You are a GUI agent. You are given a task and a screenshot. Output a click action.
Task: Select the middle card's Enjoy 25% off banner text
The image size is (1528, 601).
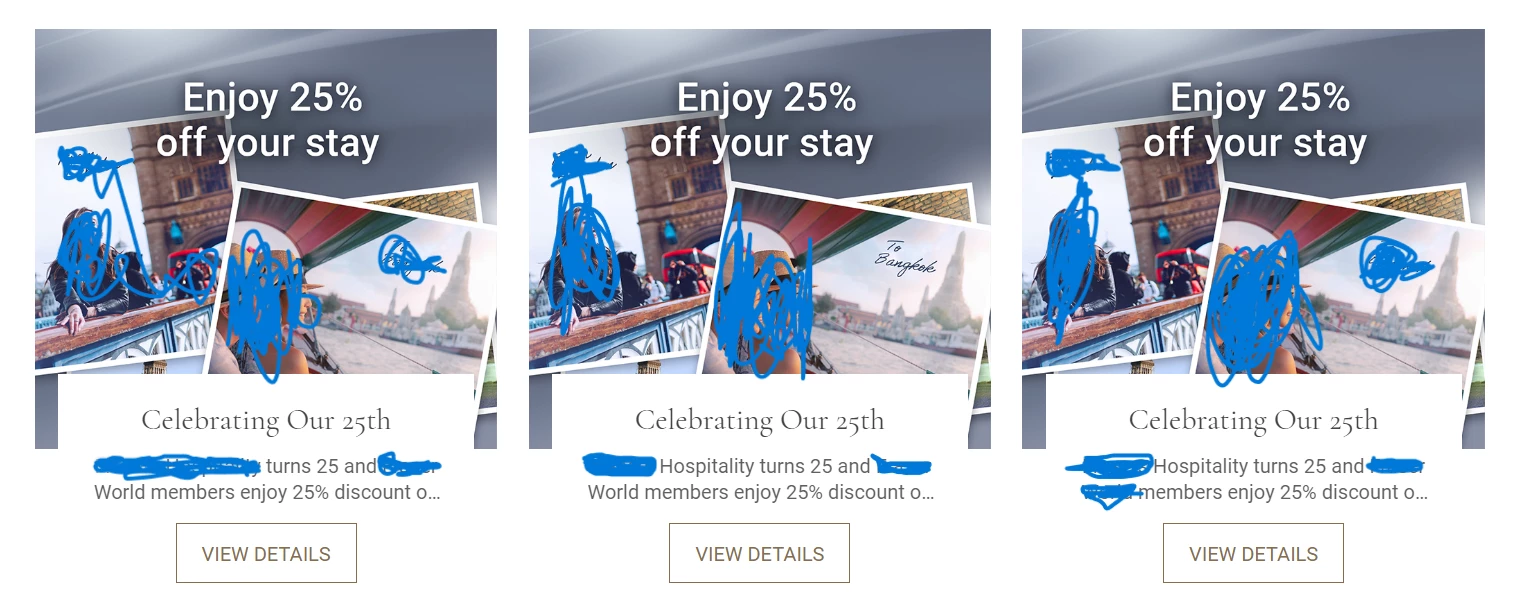point(761,120)
